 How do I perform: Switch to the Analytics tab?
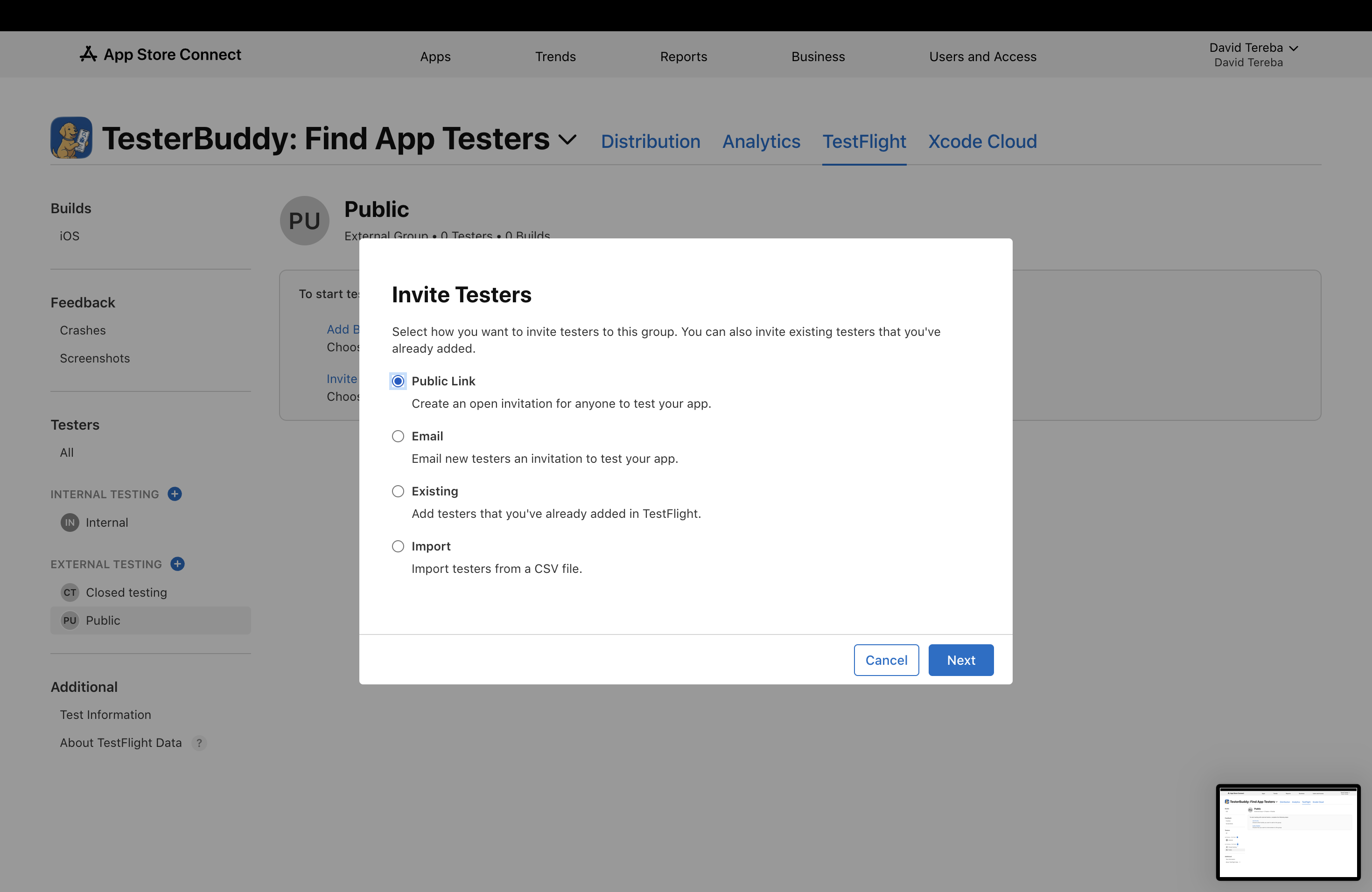(x=761, y=141)
